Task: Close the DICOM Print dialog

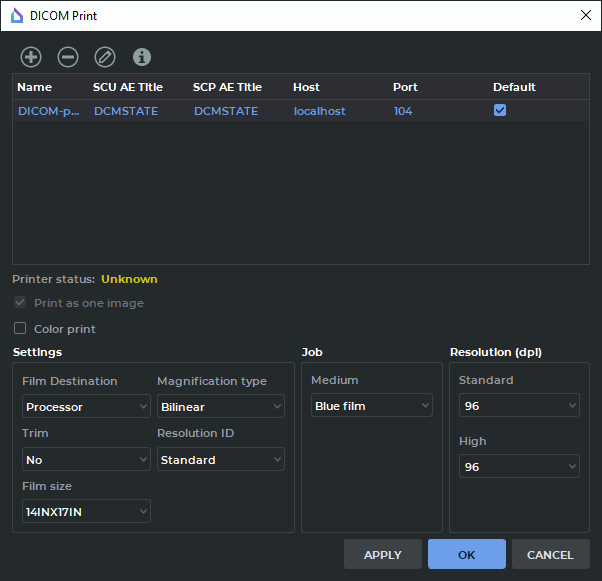Action: 585,15
